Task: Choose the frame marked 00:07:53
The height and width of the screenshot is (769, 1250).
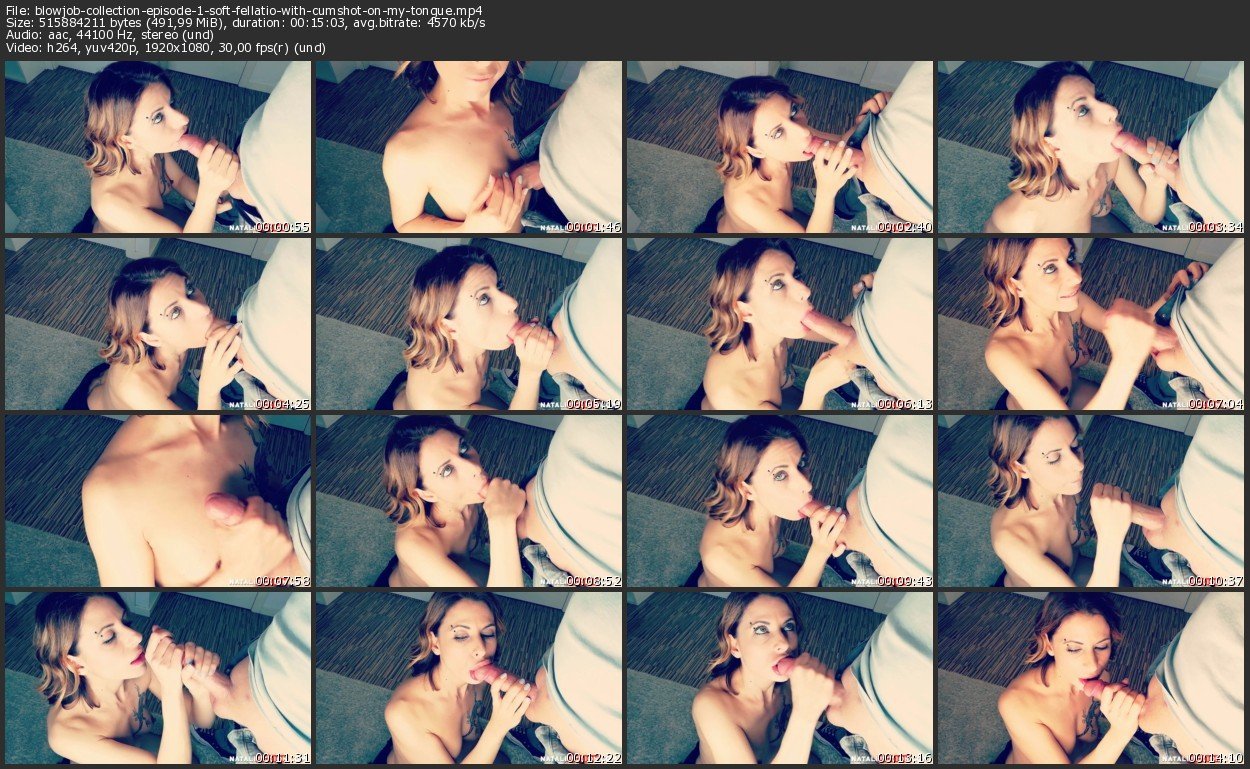Action: (x=158, y=501)
